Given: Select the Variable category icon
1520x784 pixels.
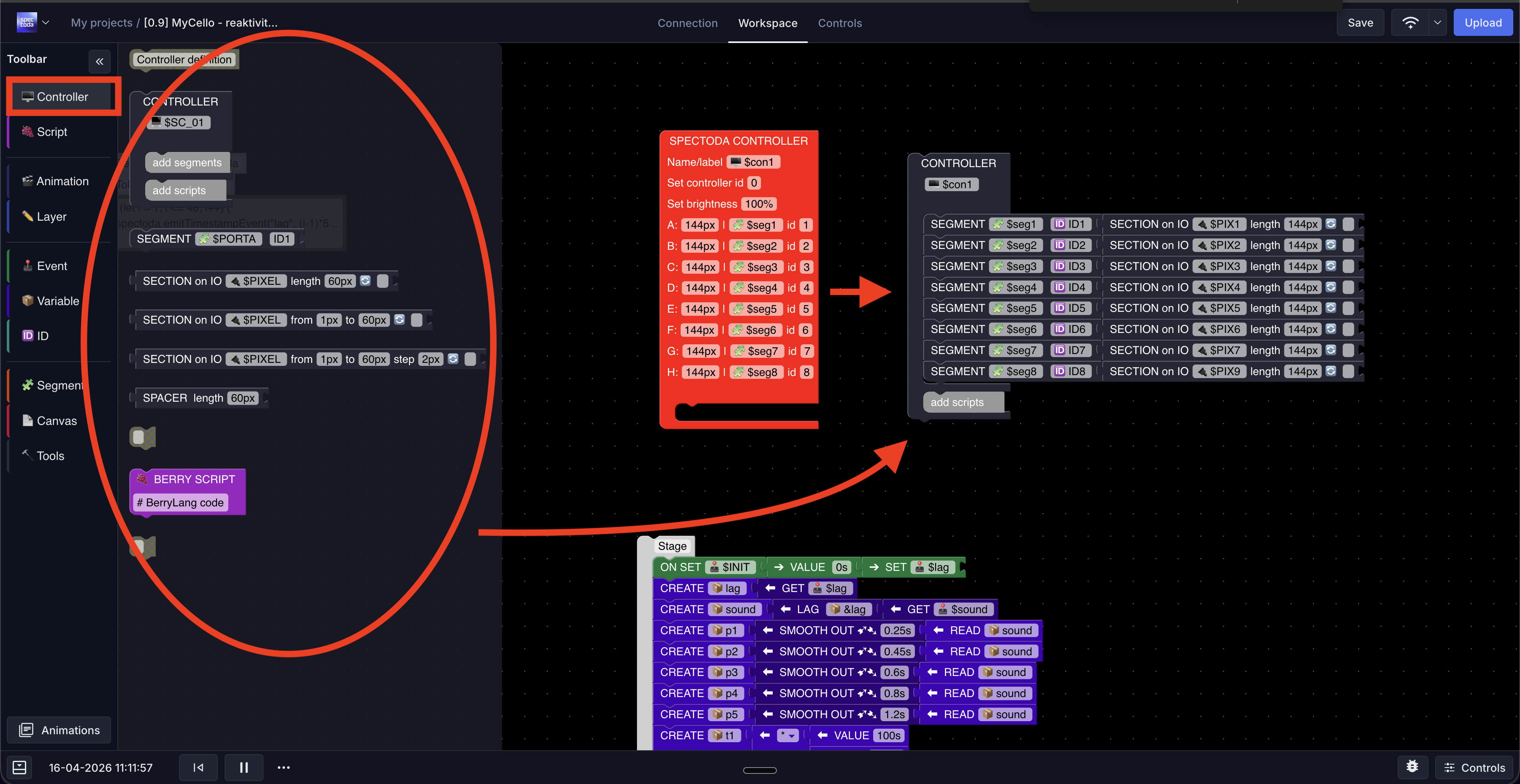Looking at the screenshot, I should pos(28,300).
